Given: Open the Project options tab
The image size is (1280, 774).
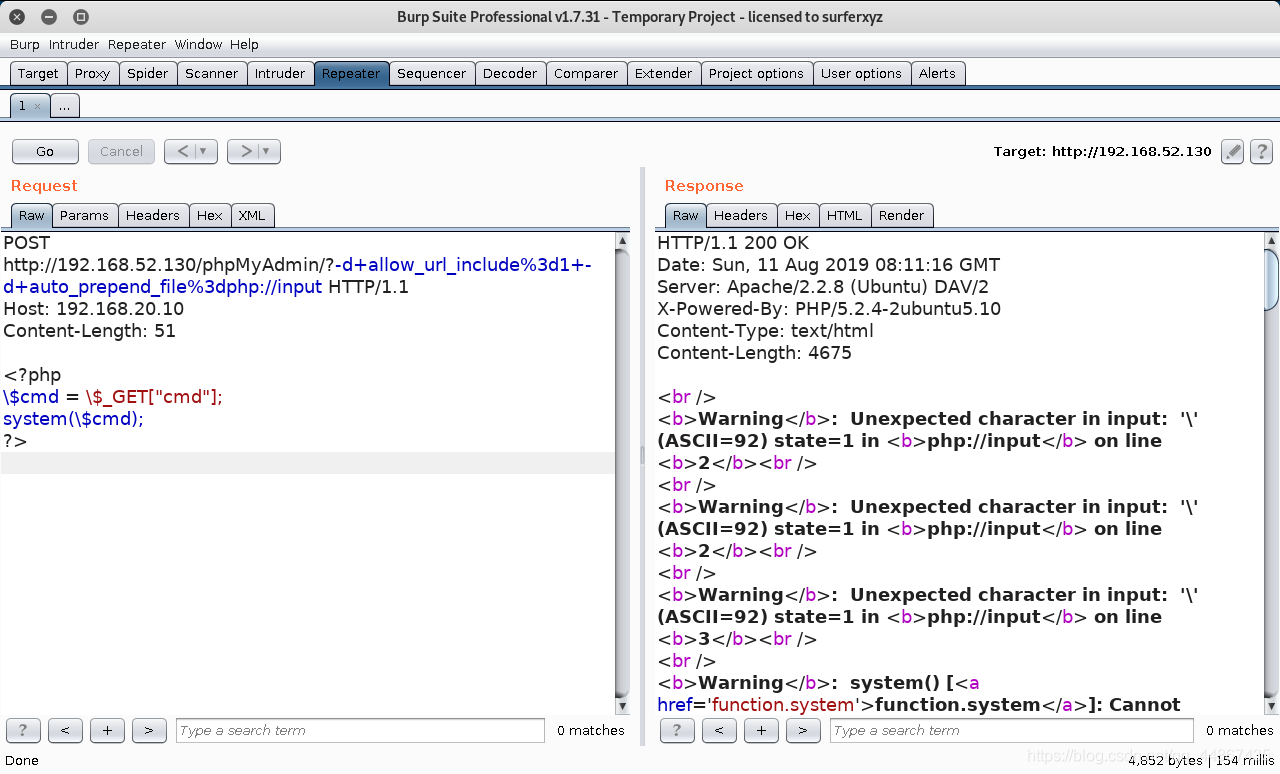Looking at the screenshot, I should point(756,74).
